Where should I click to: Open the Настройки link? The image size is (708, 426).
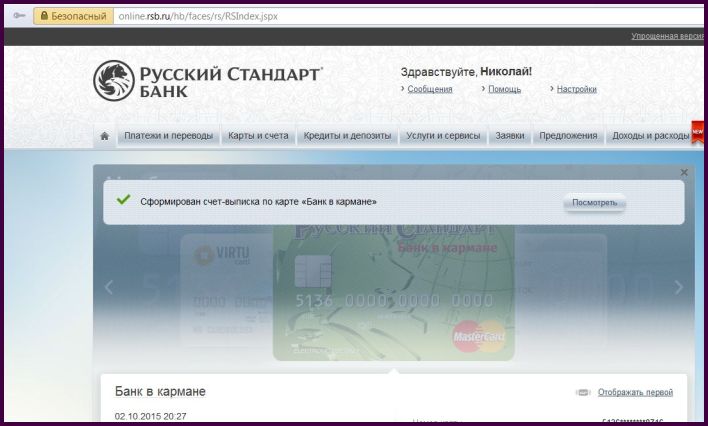pyautogui.click(x=577, y=89)
